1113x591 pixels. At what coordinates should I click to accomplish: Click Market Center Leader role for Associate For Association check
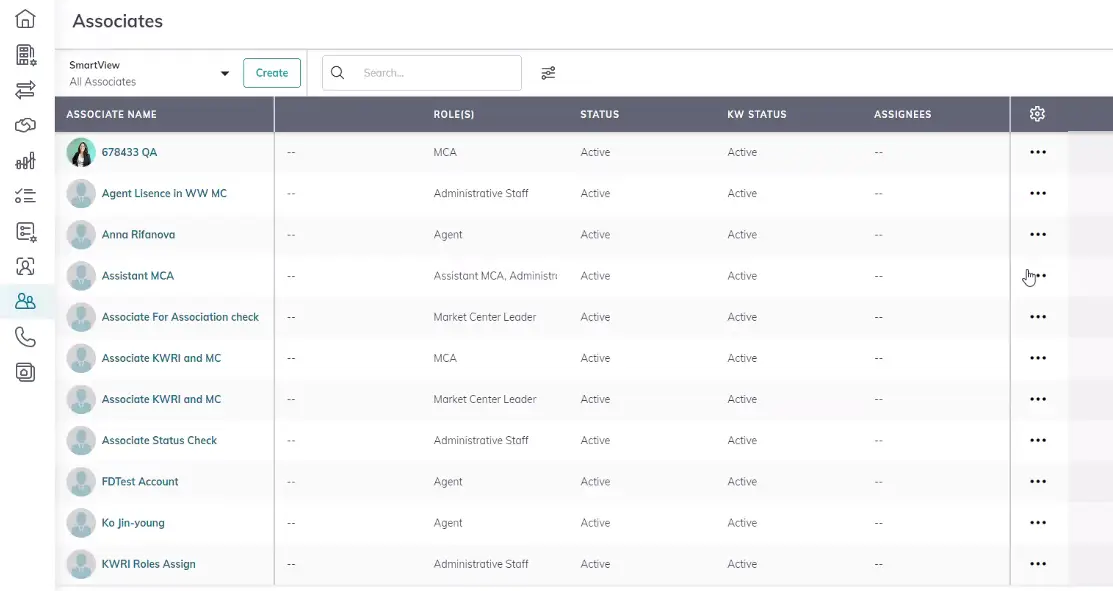tap(485, 316)
